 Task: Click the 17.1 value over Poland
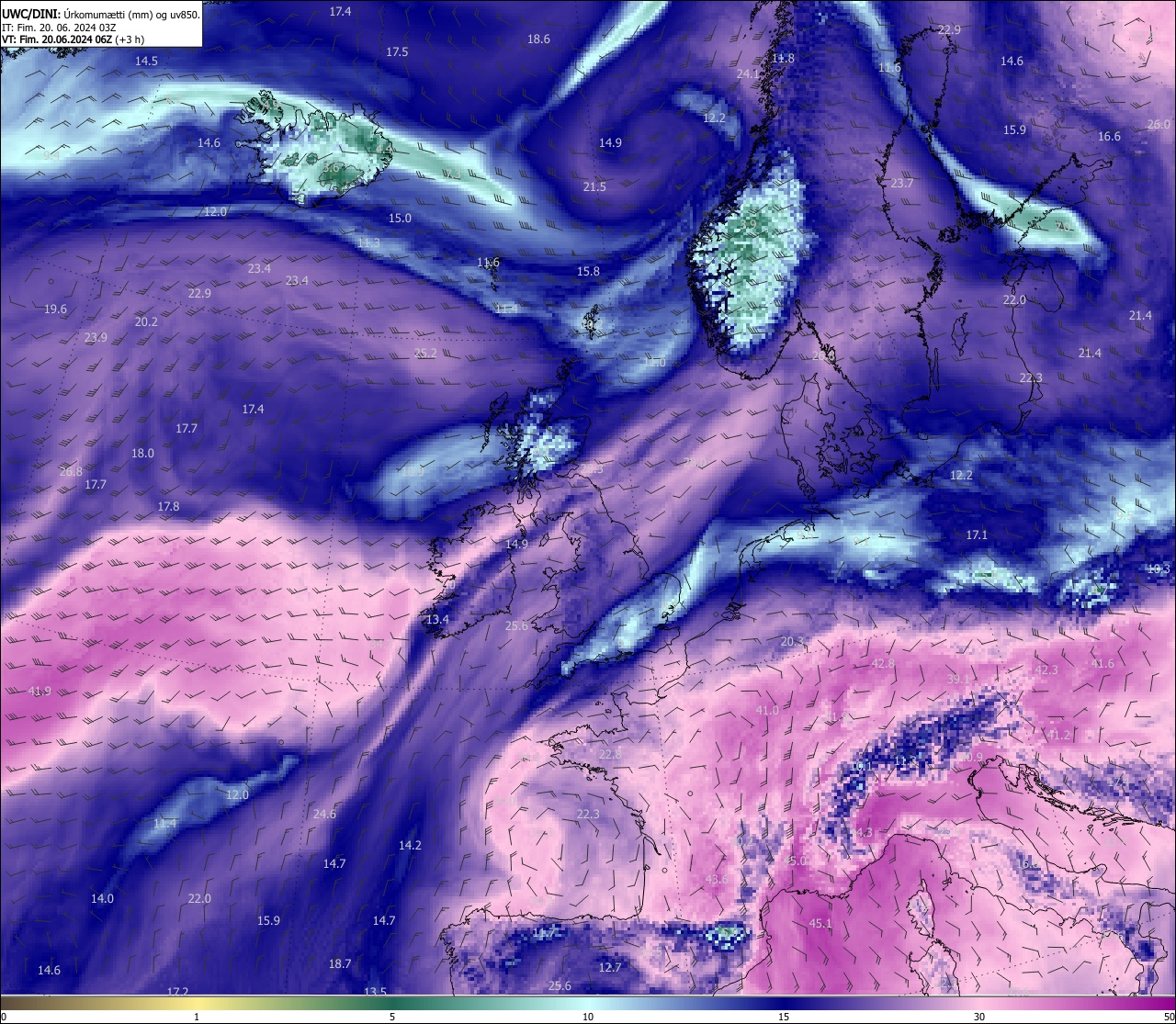click(977, 535)
